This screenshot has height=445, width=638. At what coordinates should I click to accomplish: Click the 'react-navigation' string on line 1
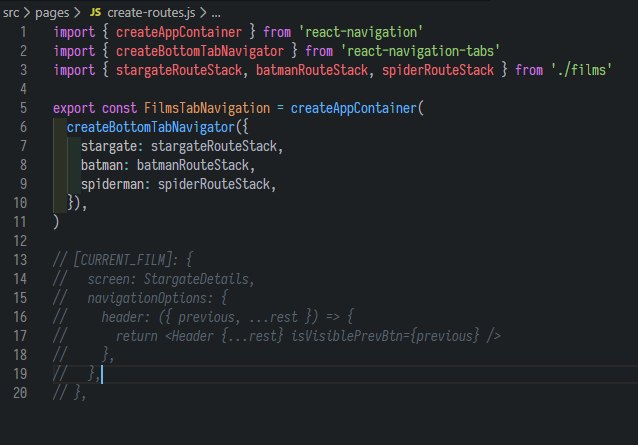tap(361, 32)
